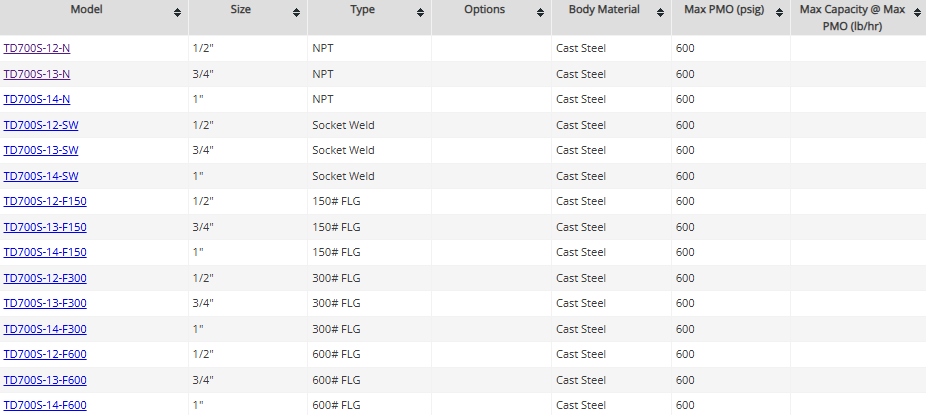View the TD700S-14-SW model details
This screenshot has height=415, width=926.
click(41, 176)
